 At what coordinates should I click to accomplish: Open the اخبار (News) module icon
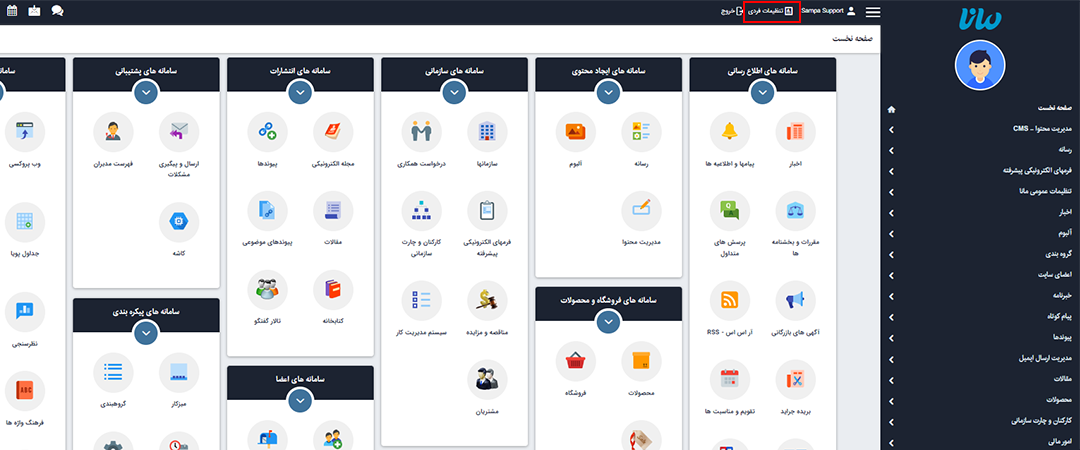click(795, 132)
